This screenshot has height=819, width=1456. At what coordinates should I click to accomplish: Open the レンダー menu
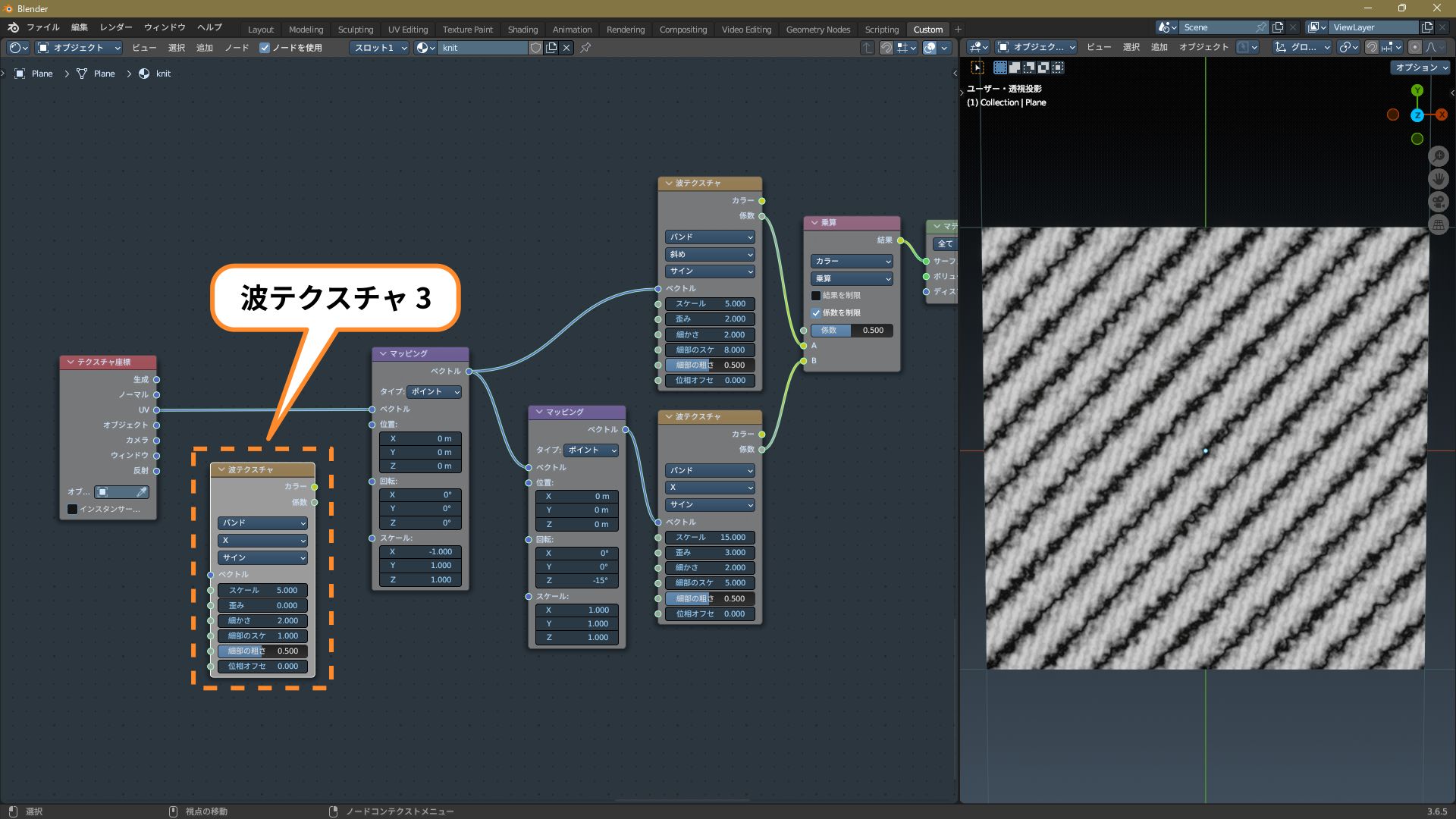click(116, 27)
